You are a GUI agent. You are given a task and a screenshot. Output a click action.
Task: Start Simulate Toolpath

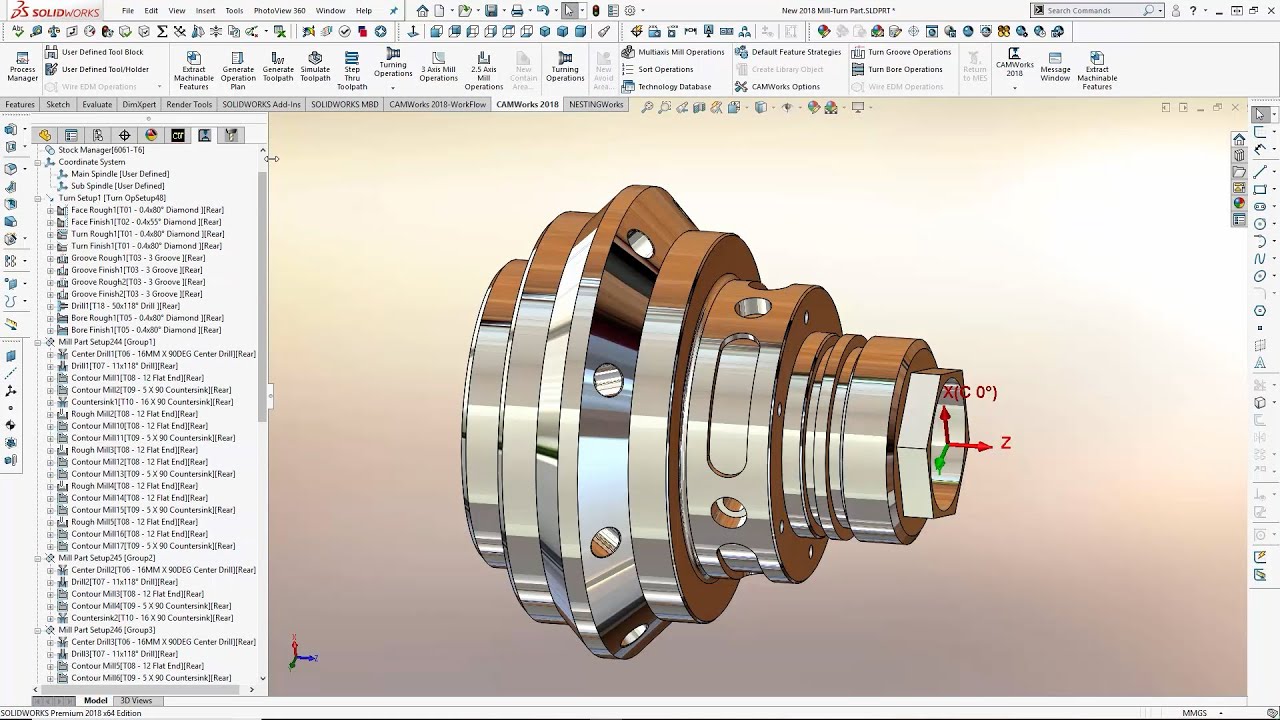315,67
